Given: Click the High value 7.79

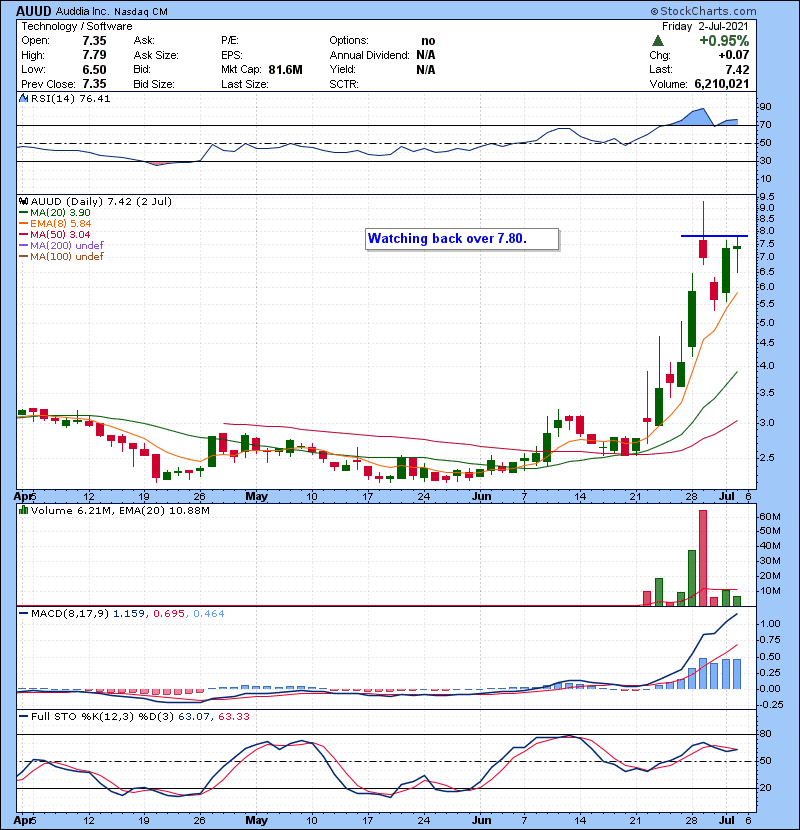Looking at the screenshot, I should (x=94, y=55).
